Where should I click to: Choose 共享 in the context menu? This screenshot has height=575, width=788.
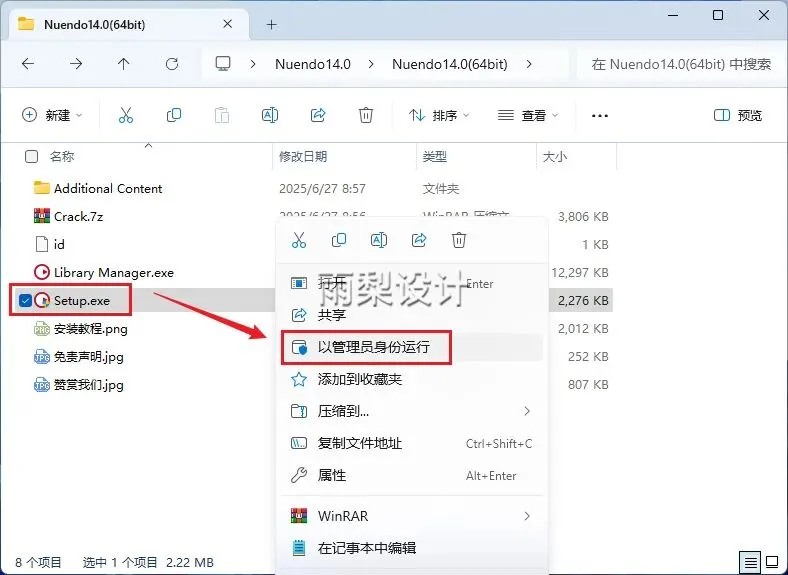point(412,315)
